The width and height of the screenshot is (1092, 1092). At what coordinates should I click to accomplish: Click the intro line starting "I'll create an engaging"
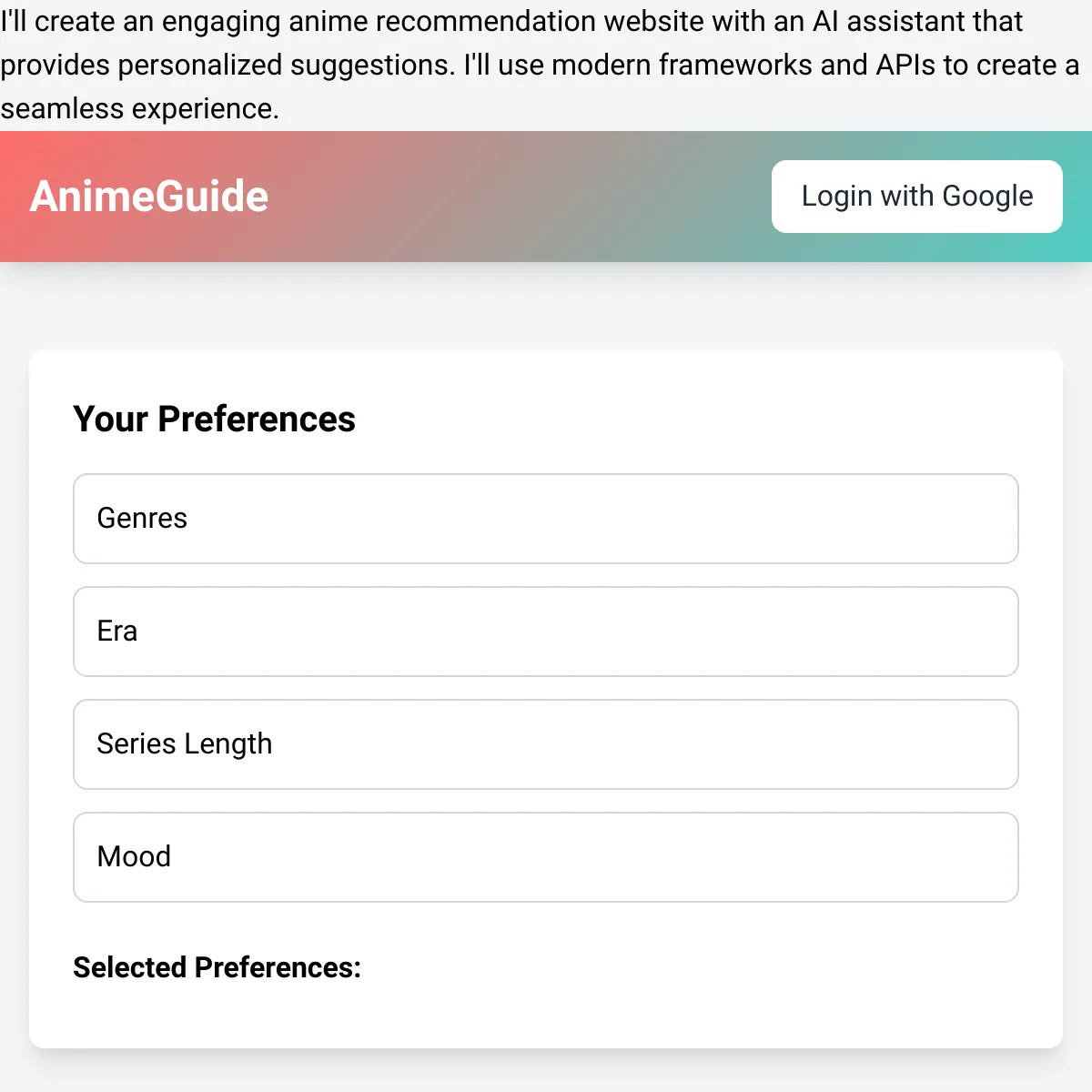pyautogui.click(x=511, y=21)
